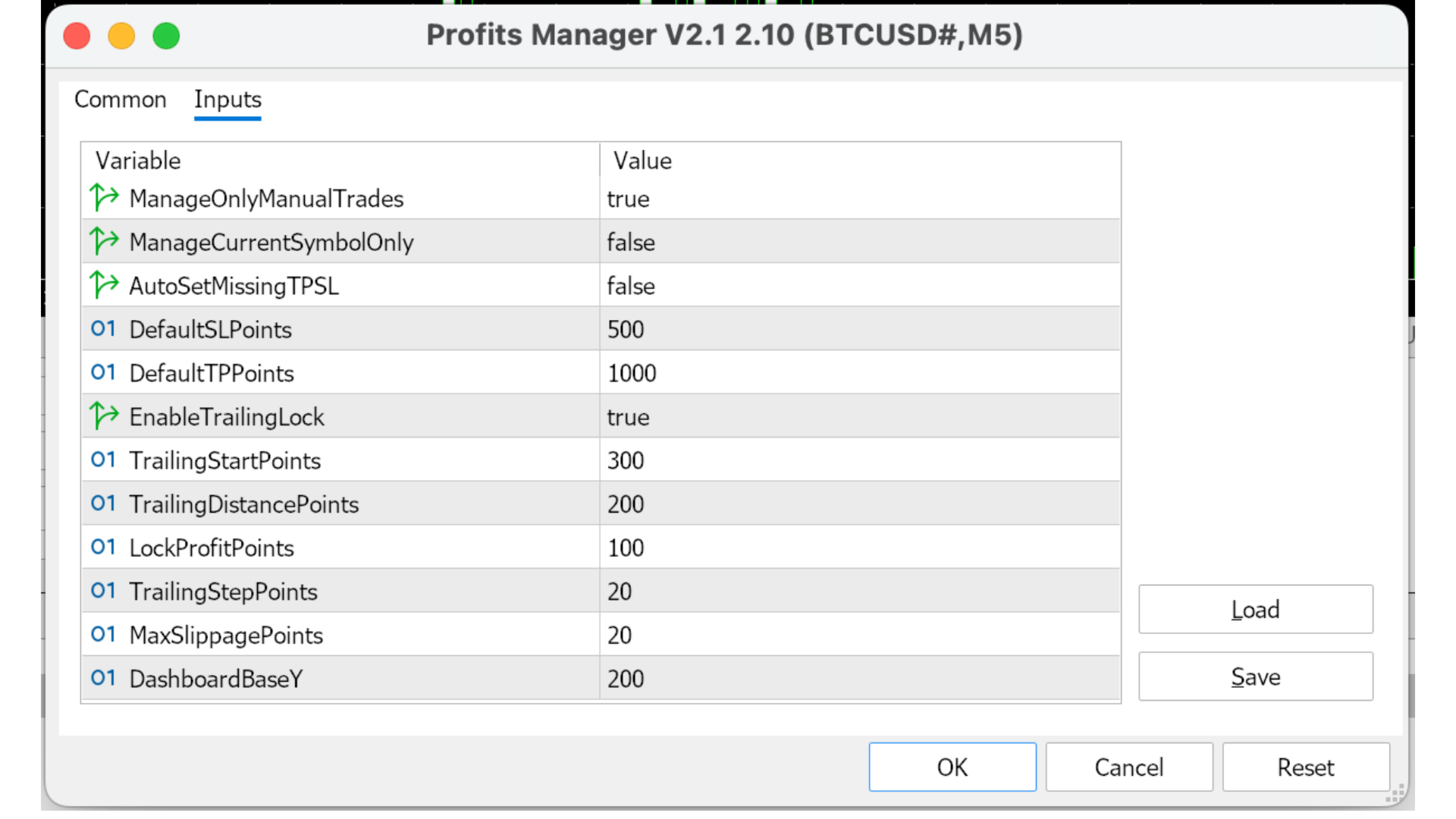Click the TrailingStartPoints integer type icon
Viewport: 1456px width, 819px height.
(x=103, y=460)
